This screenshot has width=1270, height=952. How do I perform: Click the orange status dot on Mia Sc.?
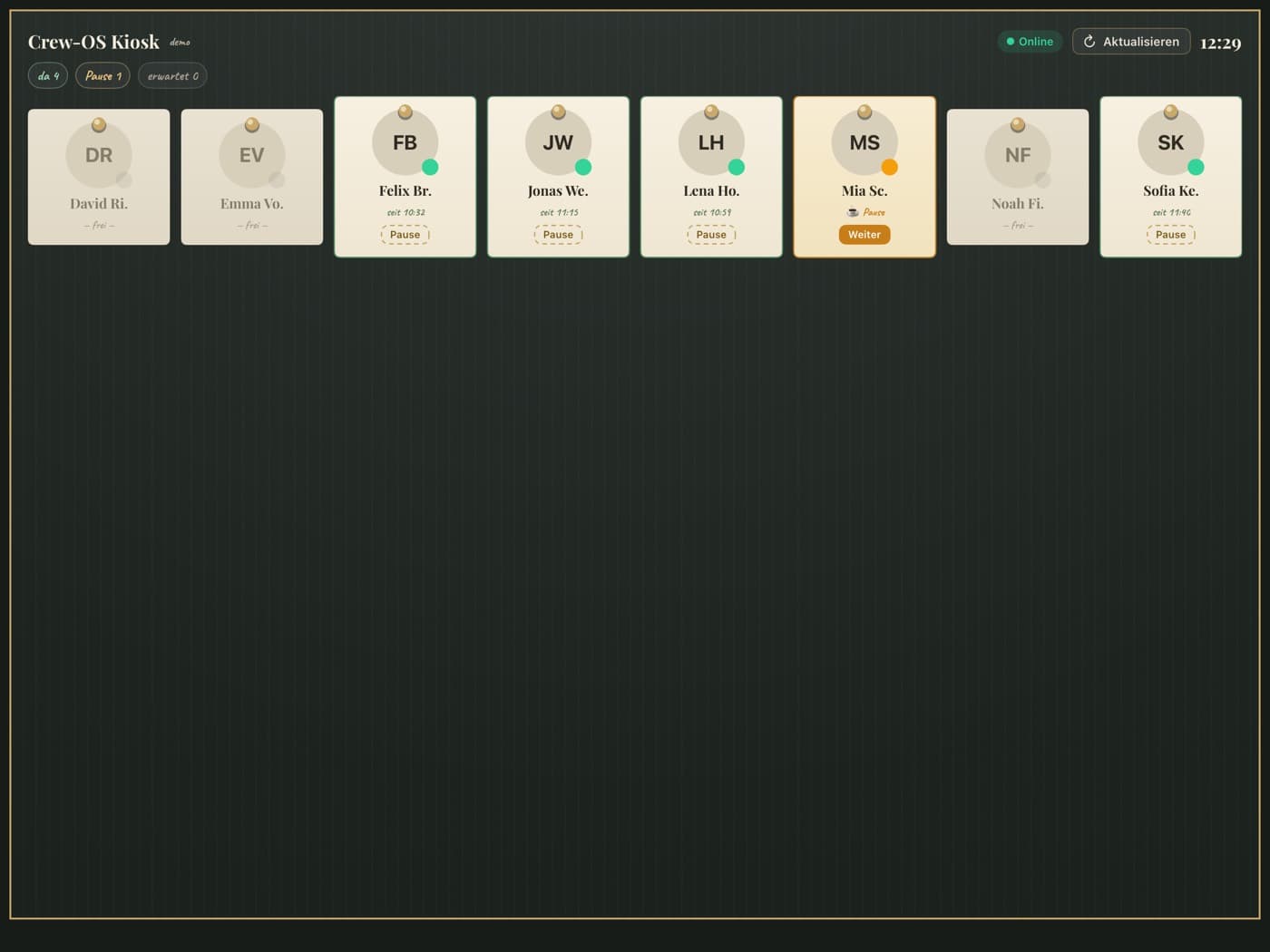coord(890,167)
